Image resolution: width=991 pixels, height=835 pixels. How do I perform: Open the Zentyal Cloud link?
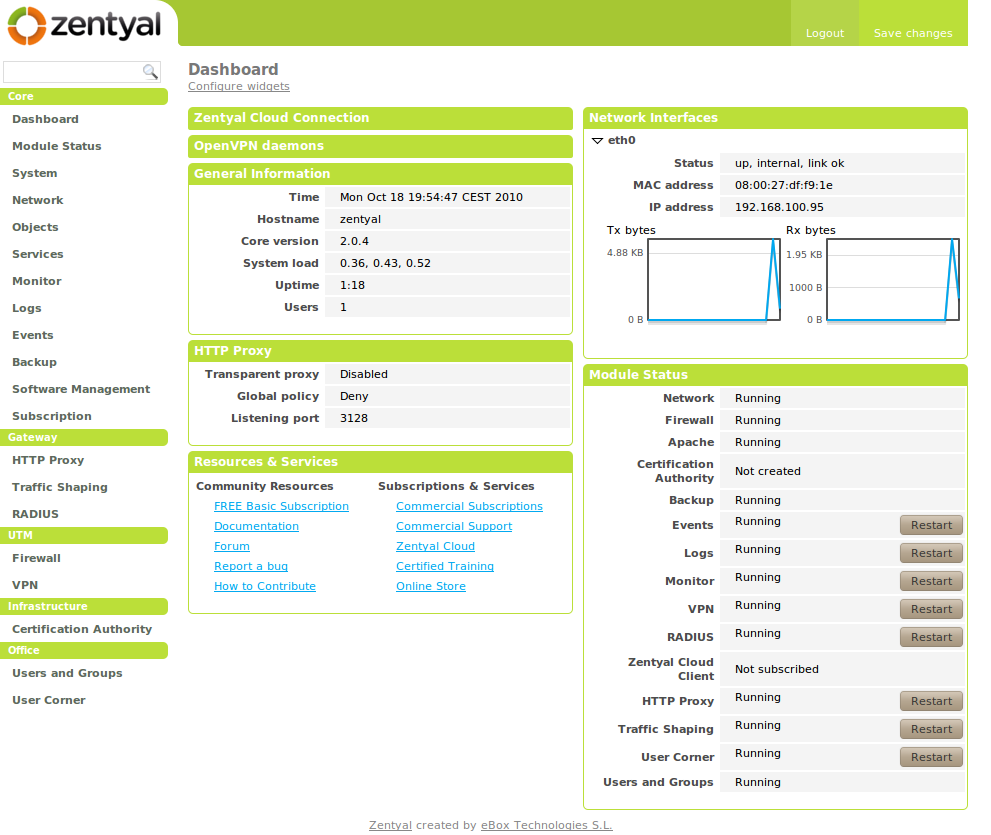[435, 546]
